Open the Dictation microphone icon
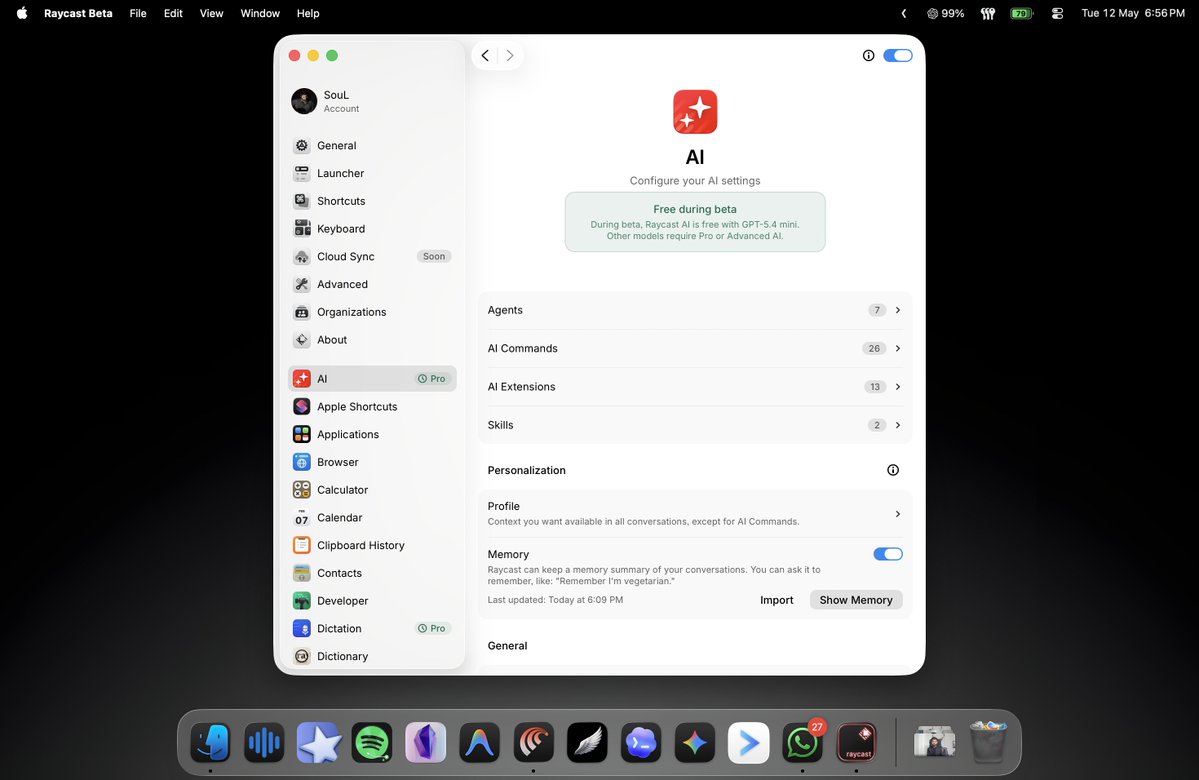This screenshot has height=780, width=1199. pos(302,628)
